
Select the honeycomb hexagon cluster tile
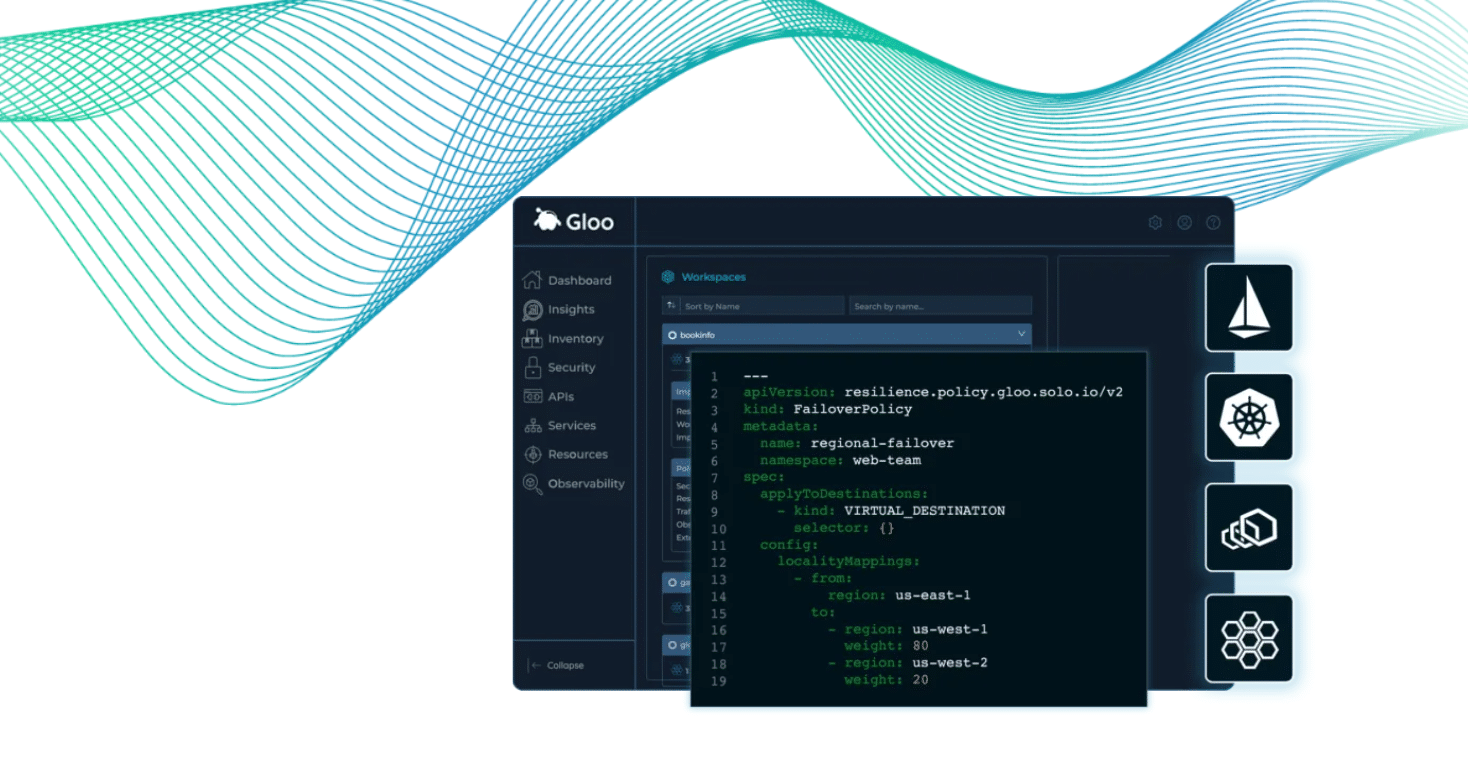(1249, 639)
